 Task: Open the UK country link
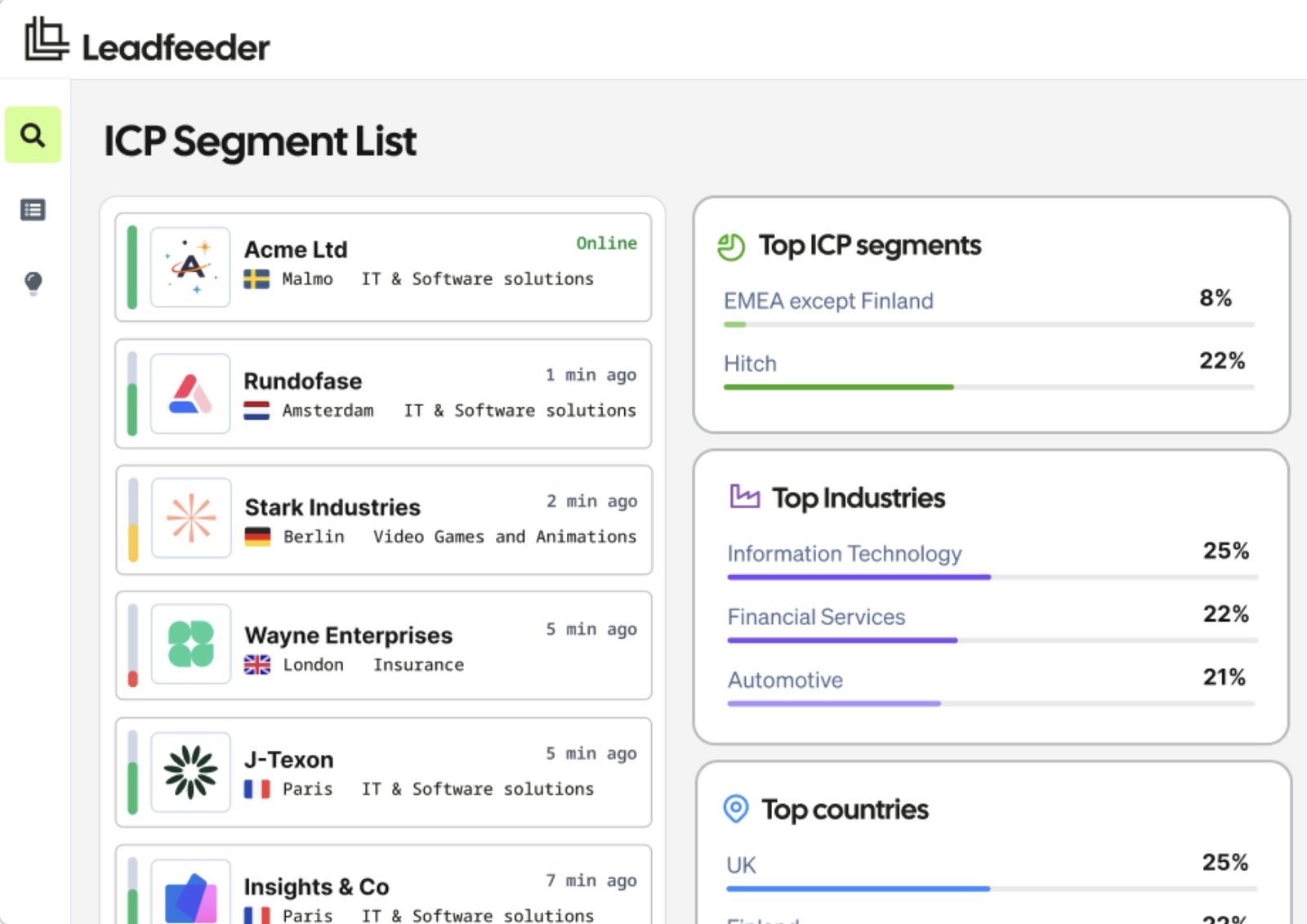point(741,865)
